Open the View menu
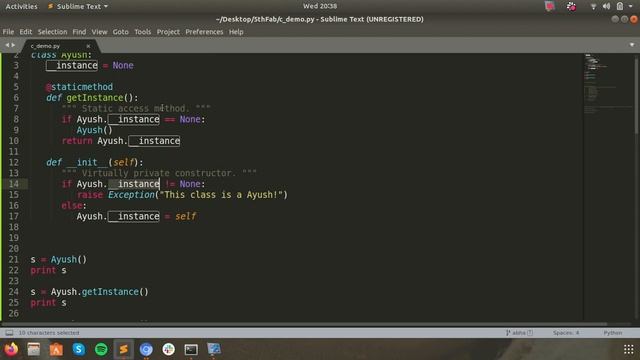 point(99,32)
